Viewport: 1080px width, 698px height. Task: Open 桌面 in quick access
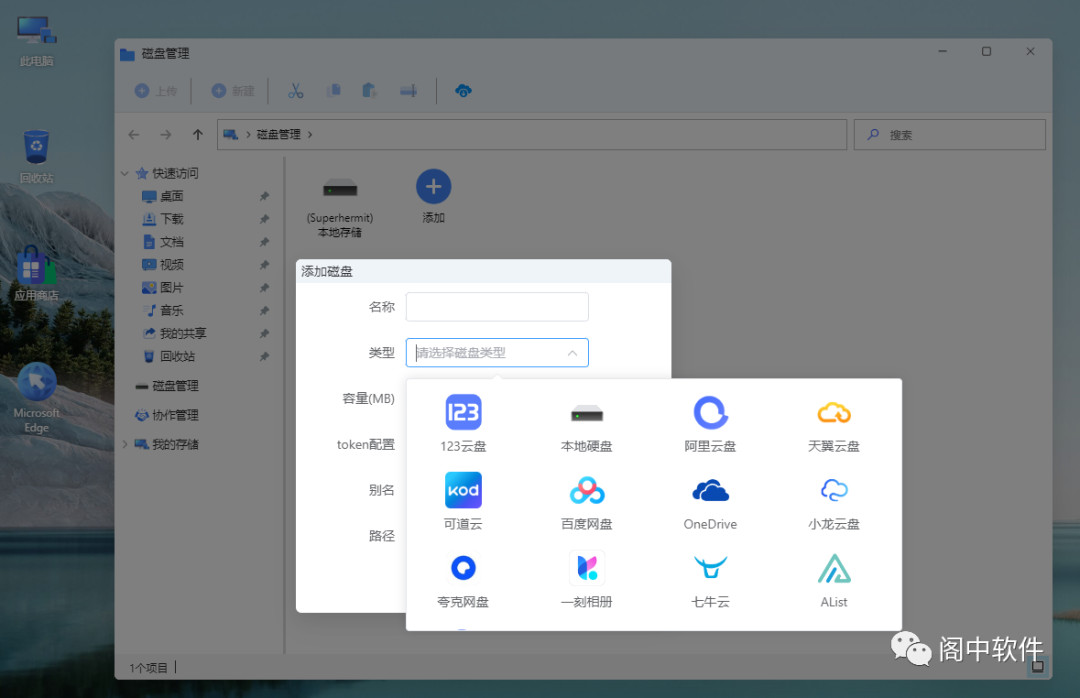point(163,196)
